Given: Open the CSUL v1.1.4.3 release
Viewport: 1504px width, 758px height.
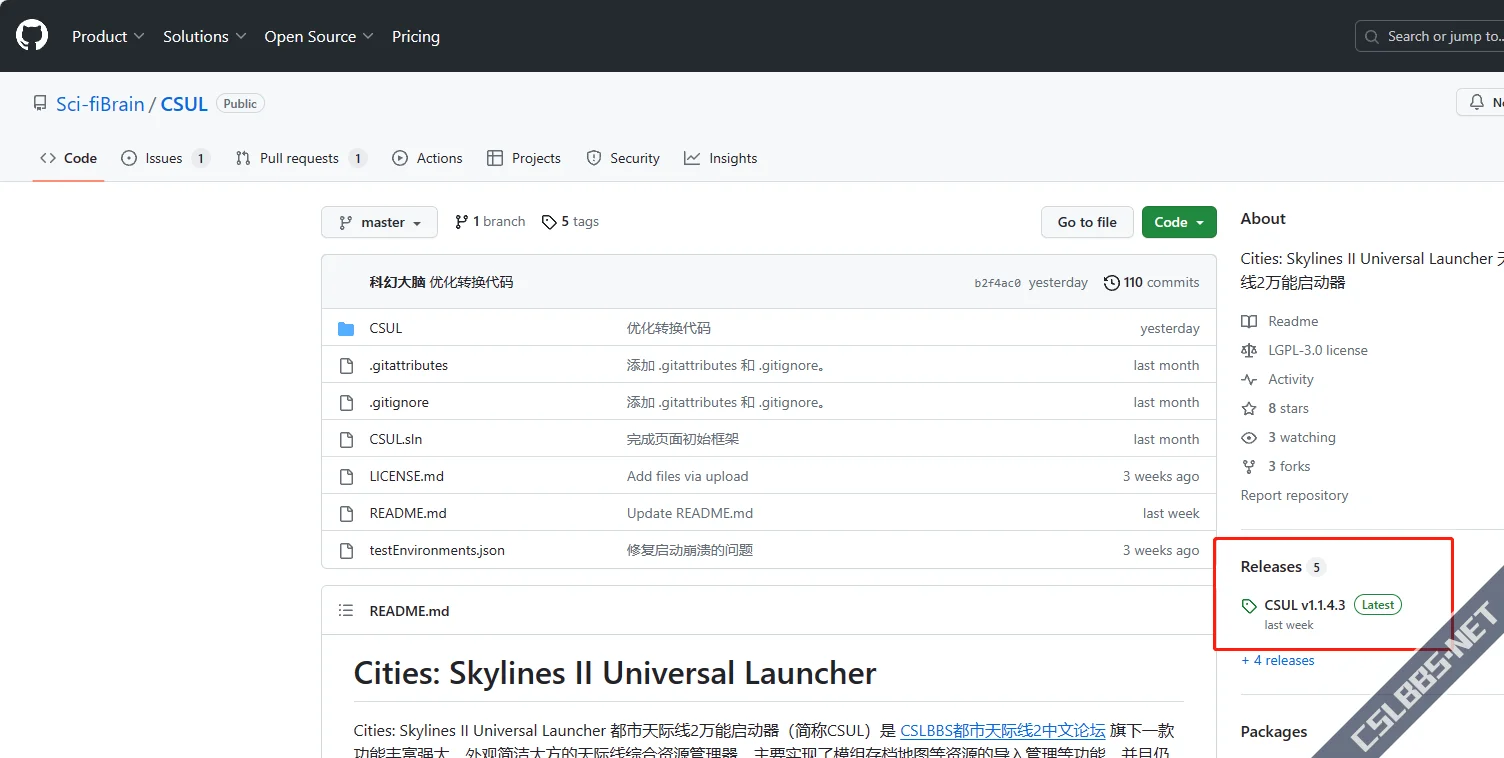Looking at the screenshot, I should tap(1305, 605).
